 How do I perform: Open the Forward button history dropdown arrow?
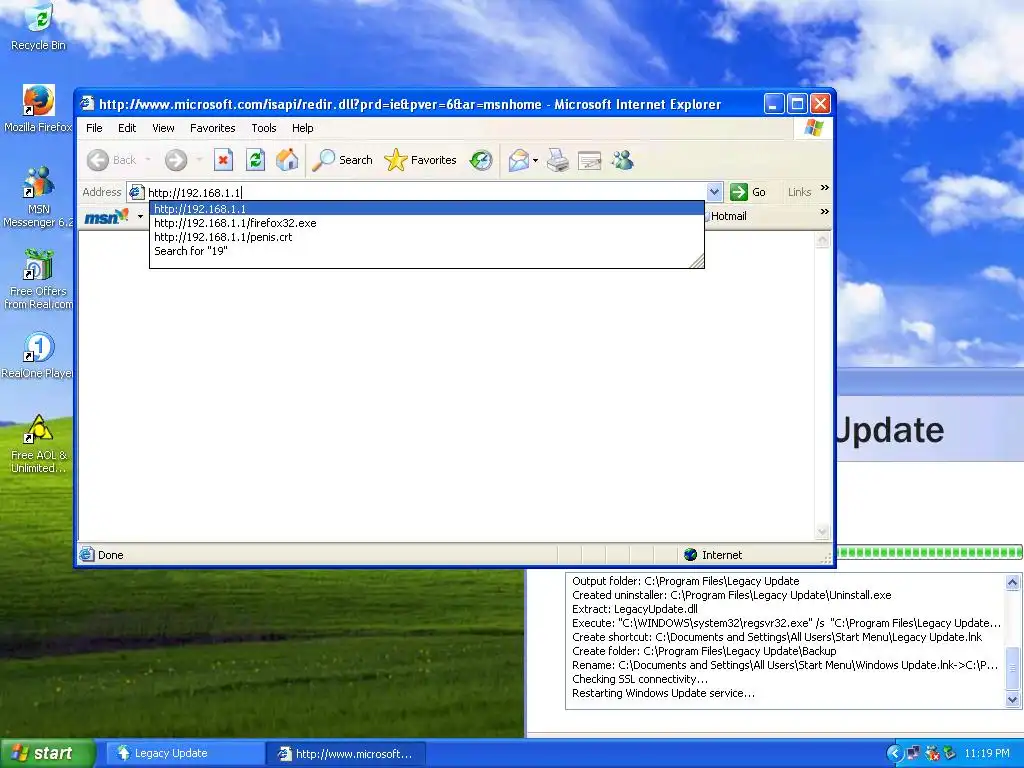[x=199, y=160]
